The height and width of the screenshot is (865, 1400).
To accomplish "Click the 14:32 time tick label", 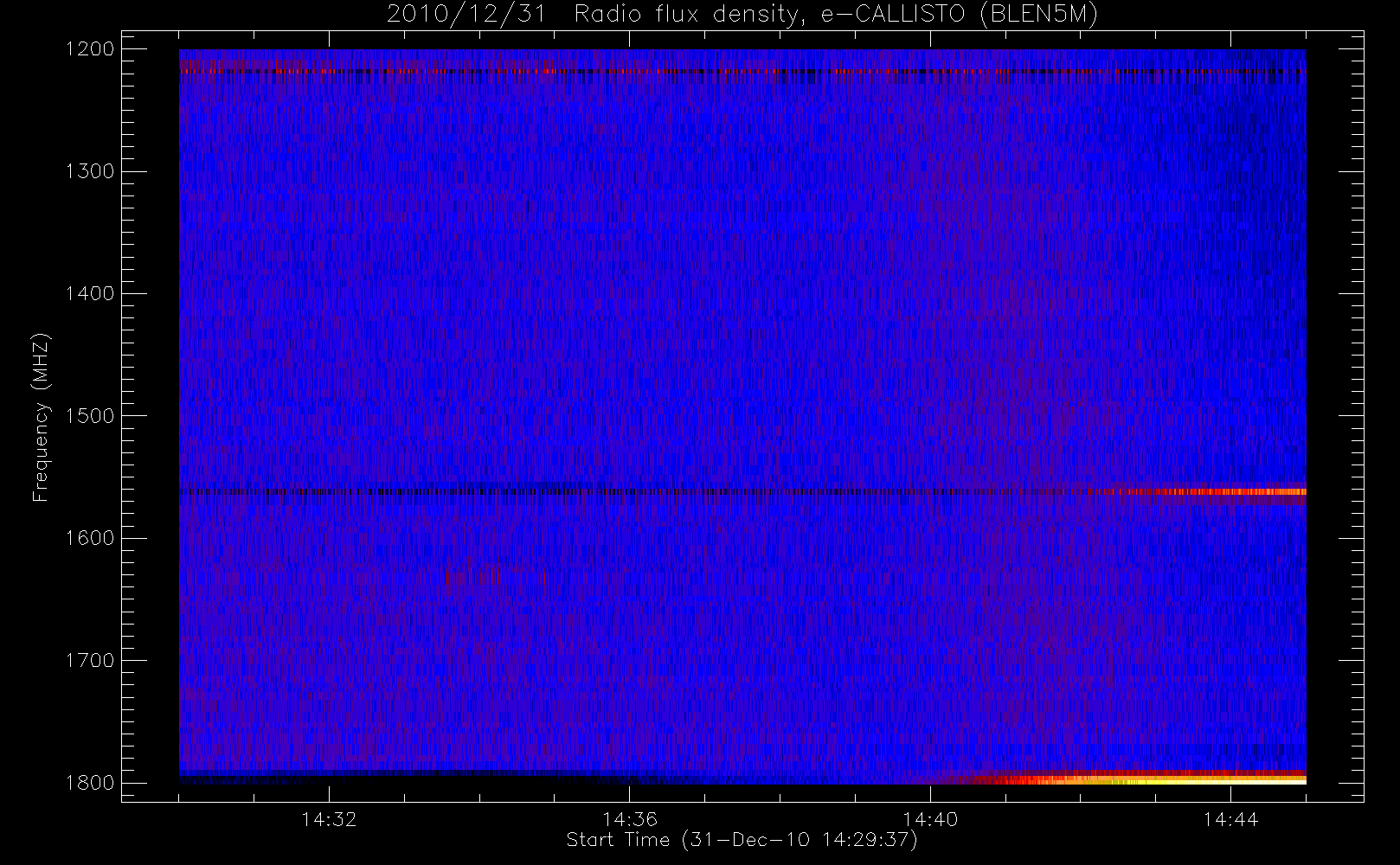I will click(x=329, y=819).
